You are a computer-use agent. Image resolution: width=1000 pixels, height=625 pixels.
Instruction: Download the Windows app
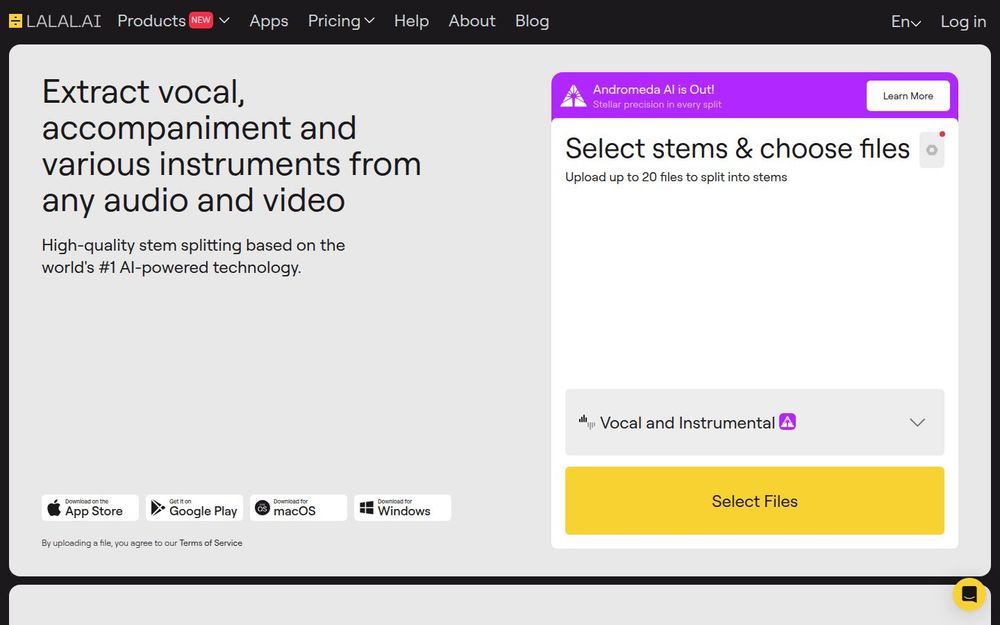pyautogui.click(x=402, y=508)
